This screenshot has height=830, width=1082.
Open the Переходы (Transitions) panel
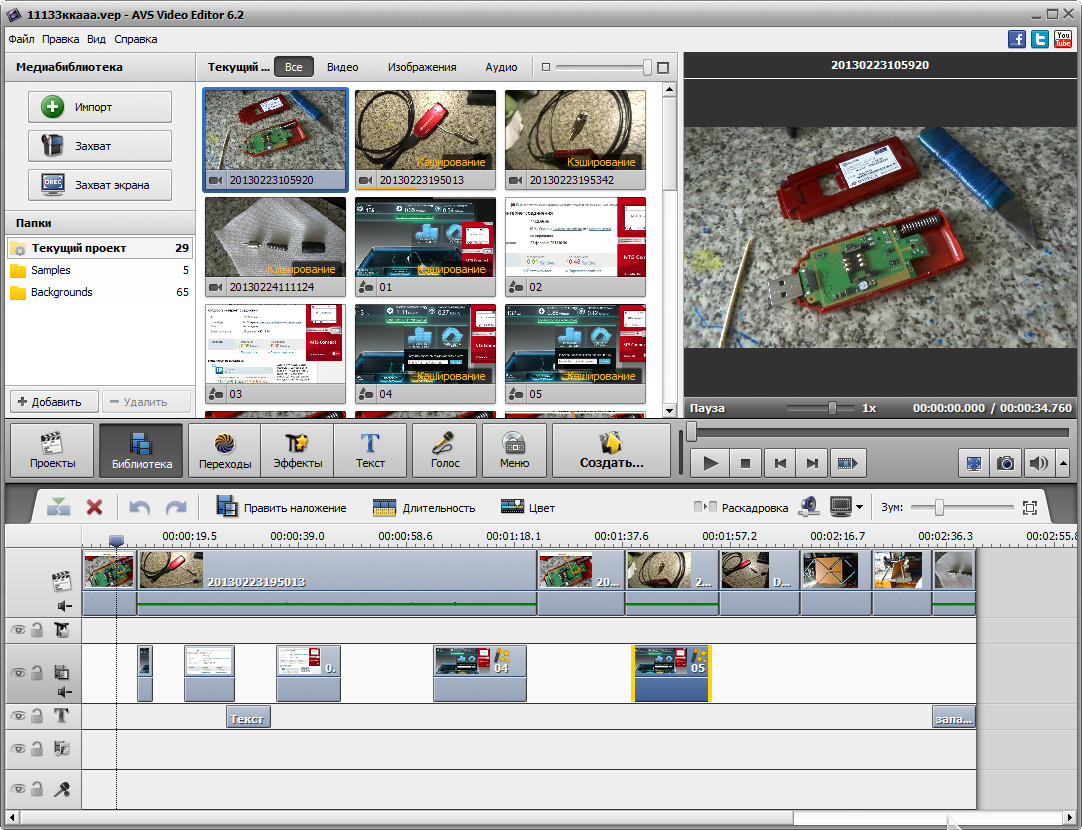pyautogui.click(x=224, y=450)
